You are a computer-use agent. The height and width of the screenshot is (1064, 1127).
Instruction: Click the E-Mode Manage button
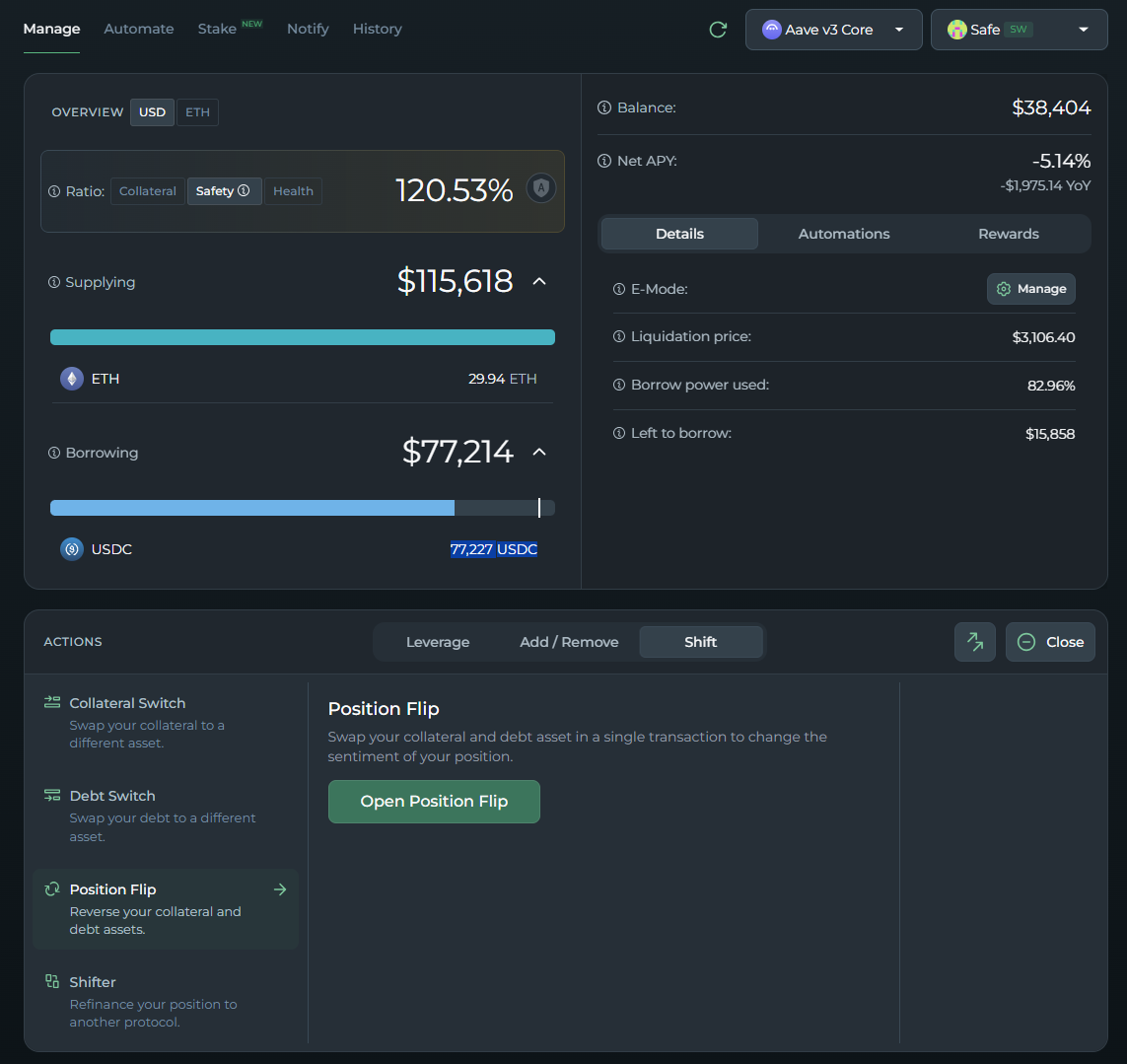coord(1030,289)
